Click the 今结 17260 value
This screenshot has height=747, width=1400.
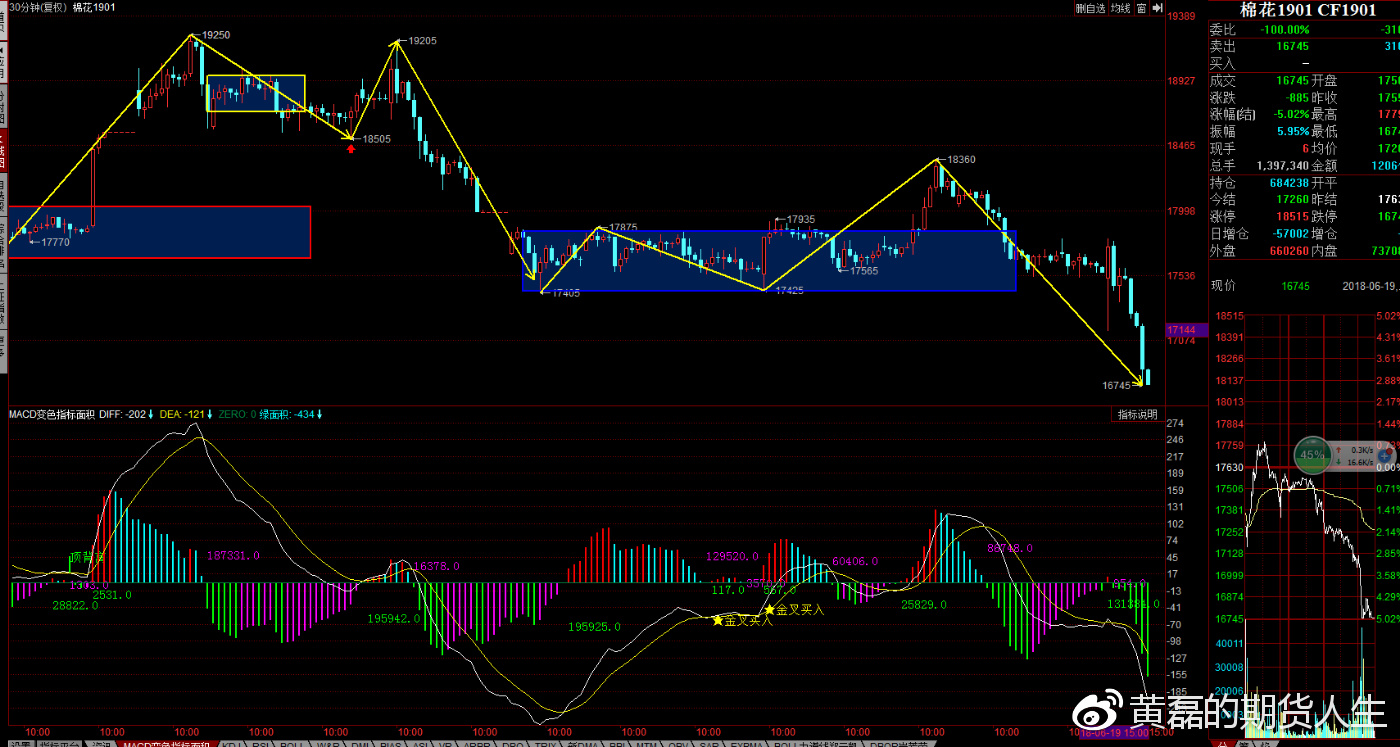click(1293, 200)
